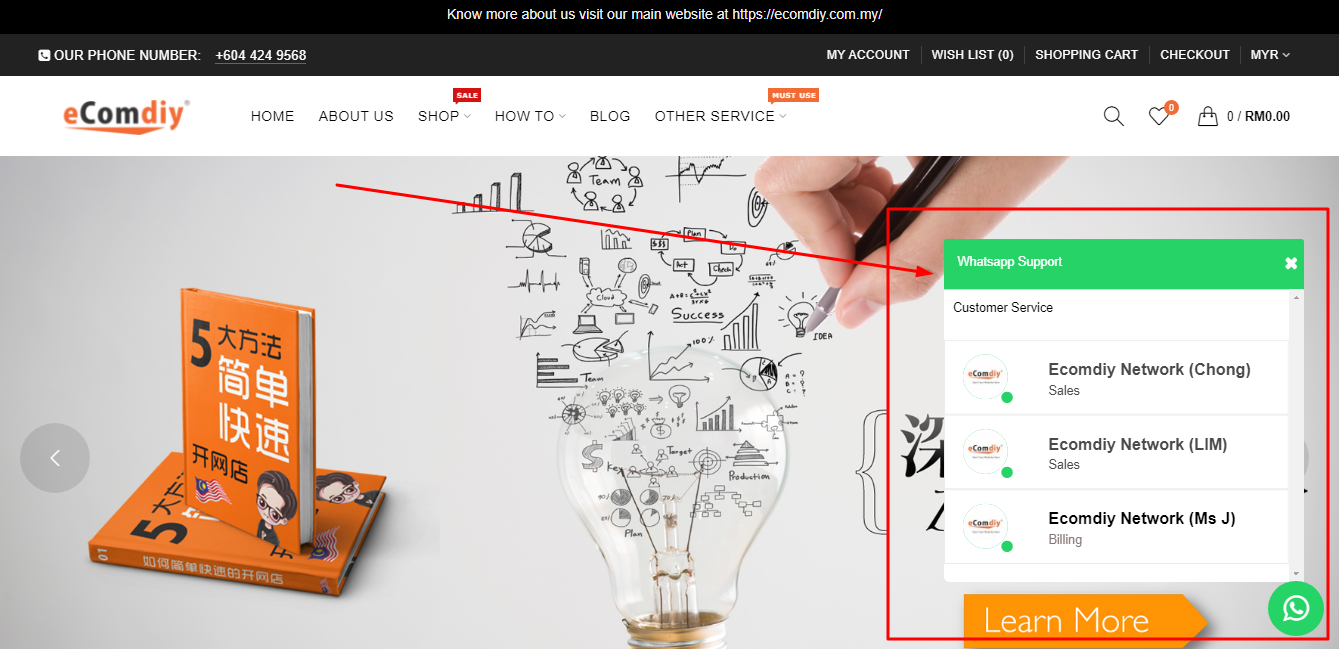Chat with Ecomdiy Network (Ms J) Billing

click(1116, 527)
